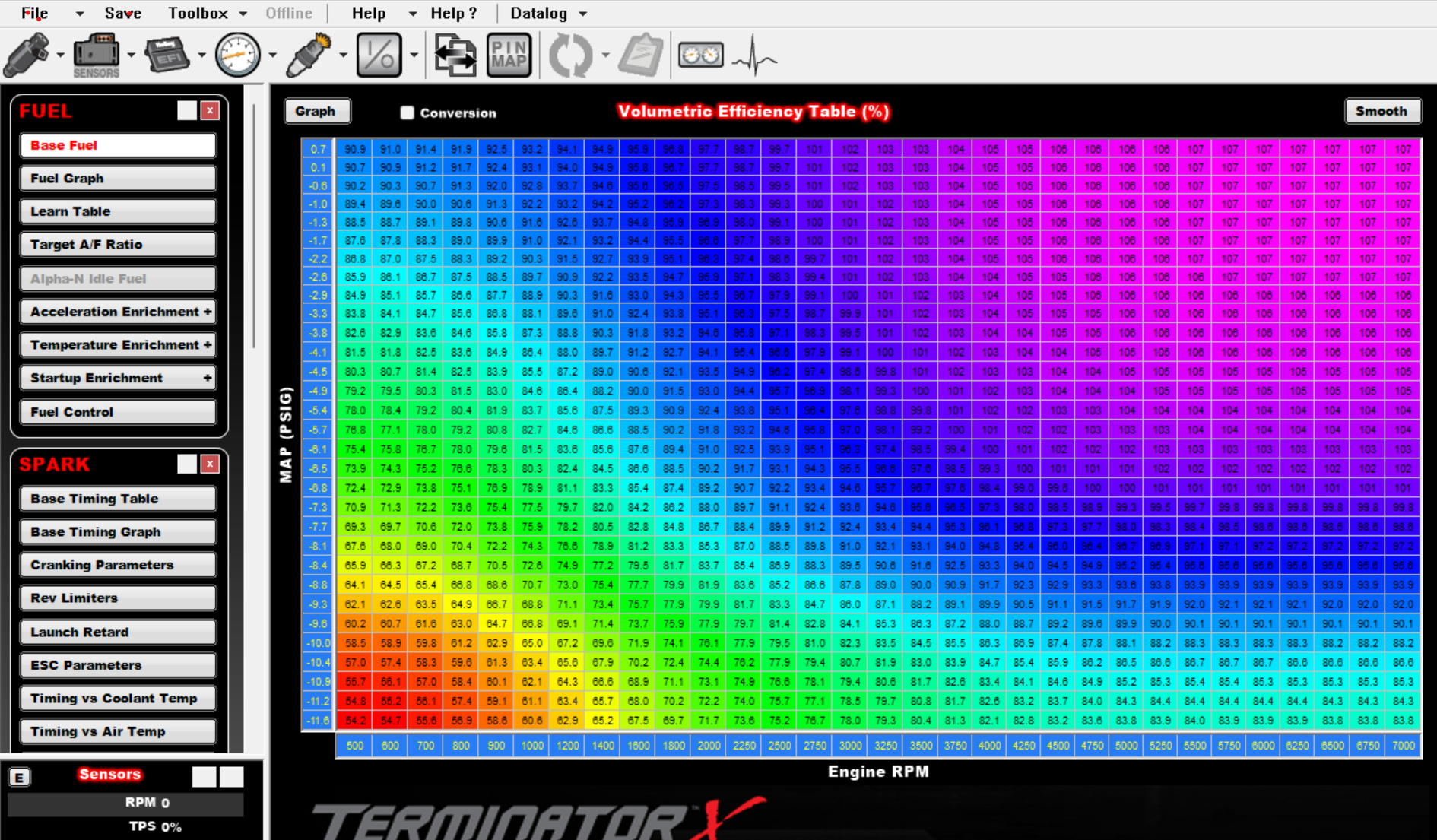
Task: Click the Holley EFI module icon
Action: 167,55
